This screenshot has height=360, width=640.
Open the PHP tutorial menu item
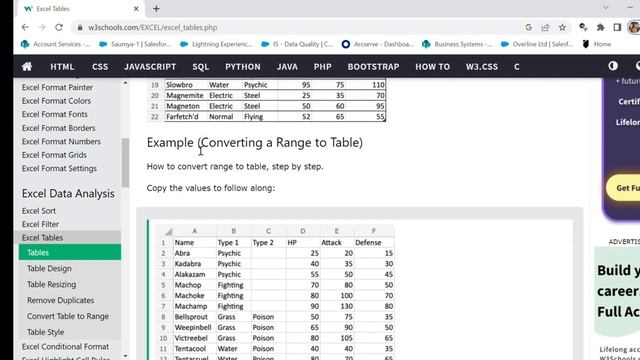click(x=322, y=67)
